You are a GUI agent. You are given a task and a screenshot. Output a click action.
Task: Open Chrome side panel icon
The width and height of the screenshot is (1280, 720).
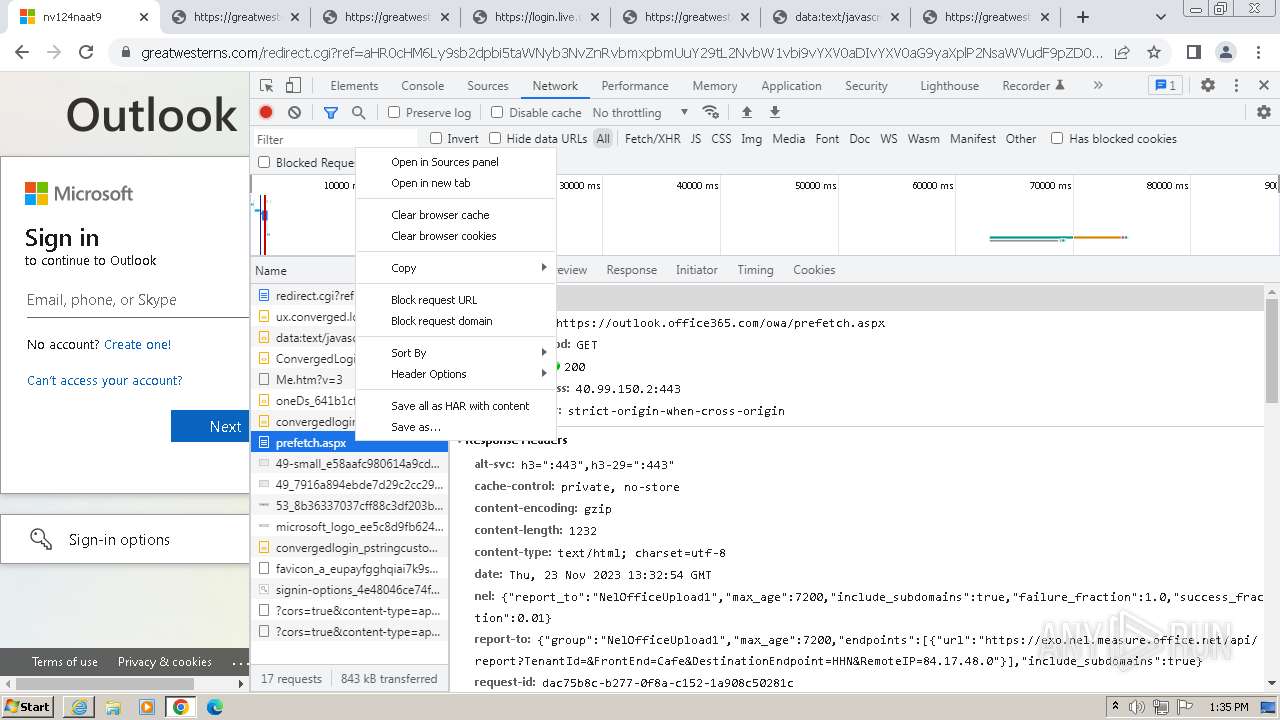(1194, 53)
